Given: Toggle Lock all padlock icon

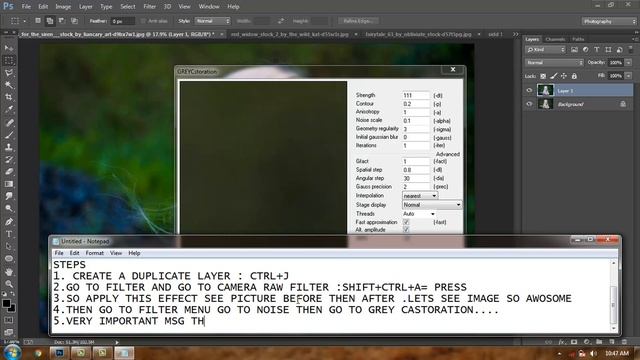Looking at the screenshot, I should pos(574,76).
